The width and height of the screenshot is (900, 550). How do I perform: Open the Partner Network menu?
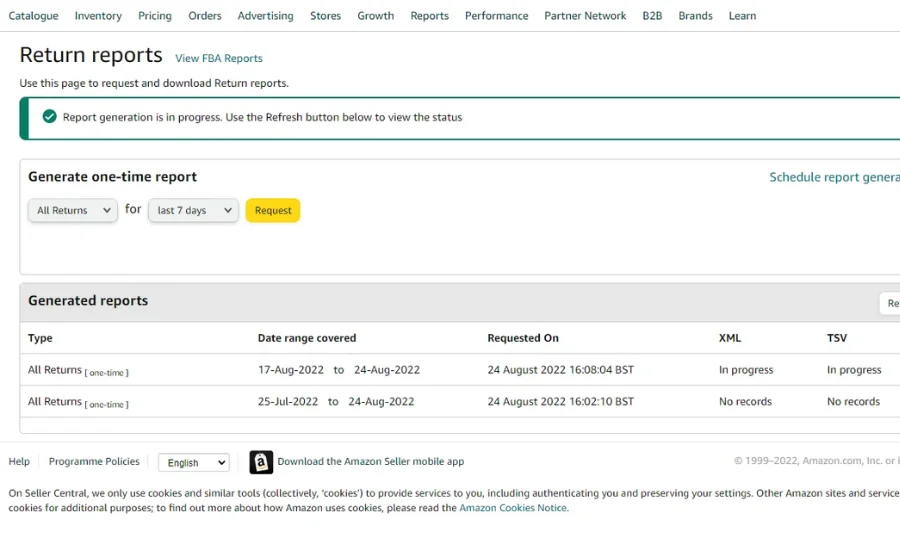click(585, 16)
